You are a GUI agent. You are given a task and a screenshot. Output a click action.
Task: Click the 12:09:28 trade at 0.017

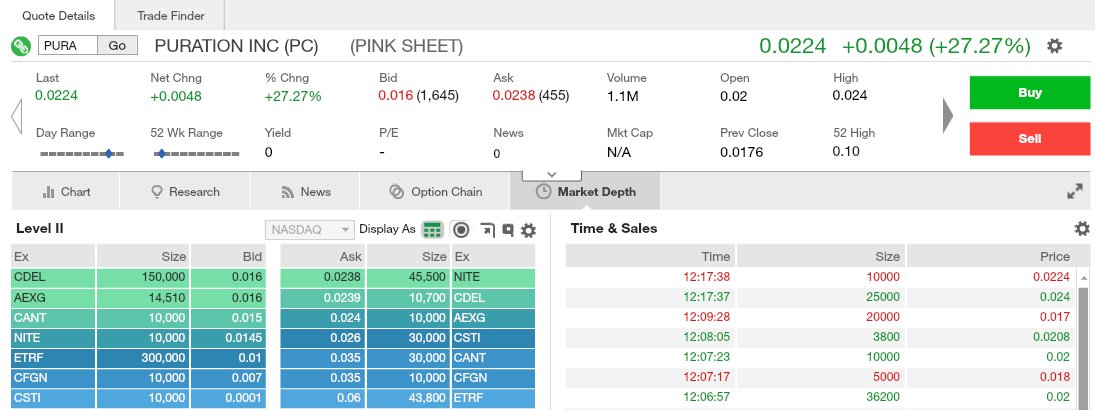point(821,318)
